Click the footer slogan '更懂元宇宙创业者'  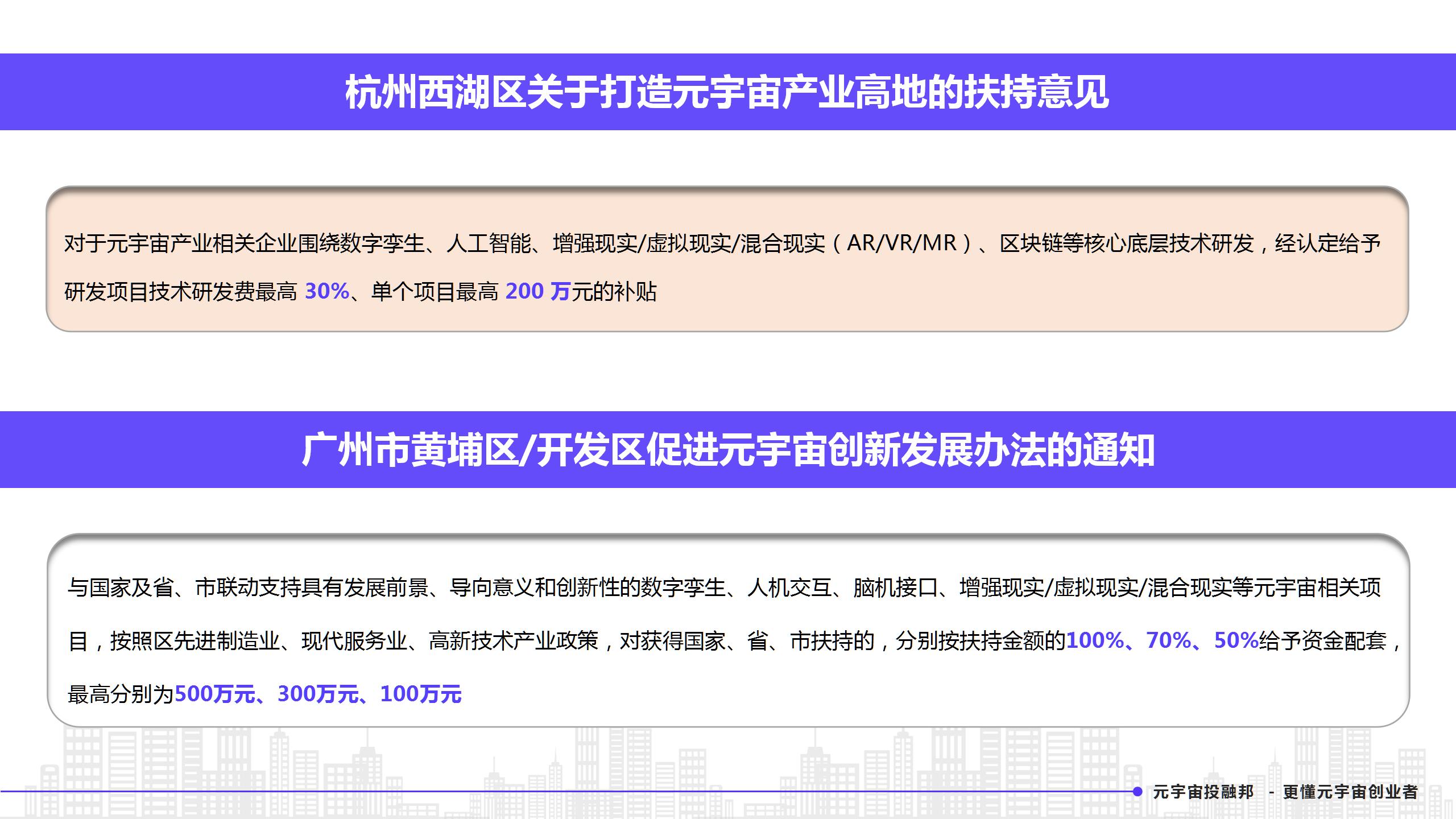[1350, 792]
